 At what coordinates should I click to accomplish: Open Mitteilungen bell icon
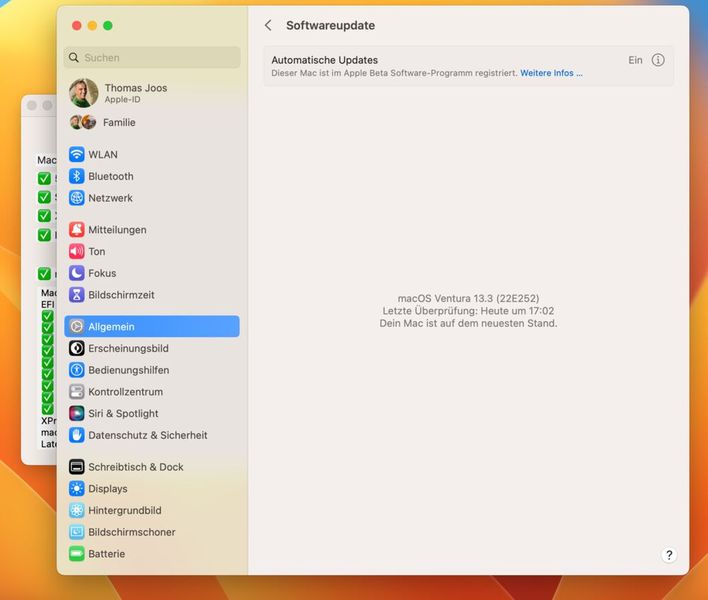(76, 229)
